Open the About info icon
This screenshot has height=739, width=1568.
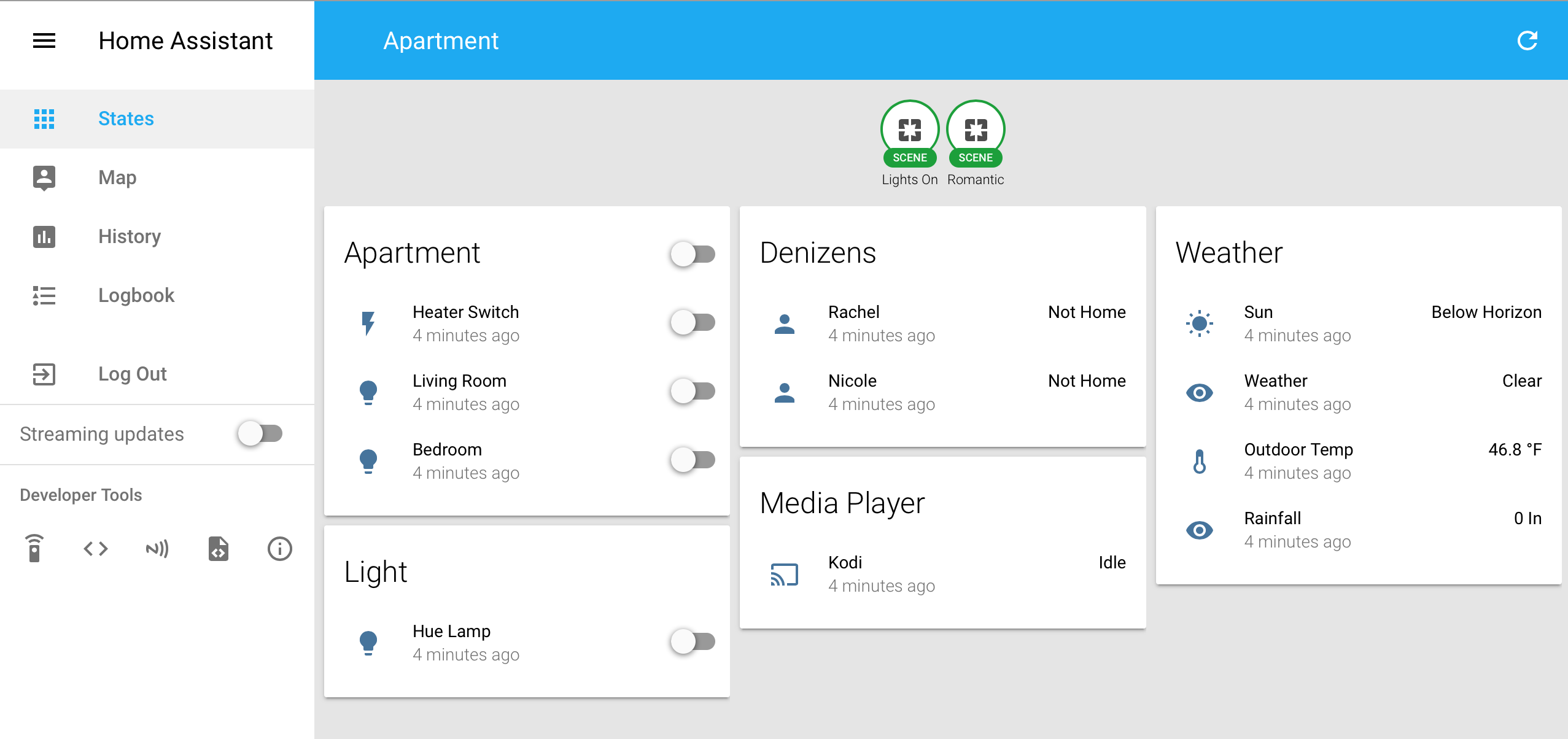pyautogui.click(x=279, y=548)
